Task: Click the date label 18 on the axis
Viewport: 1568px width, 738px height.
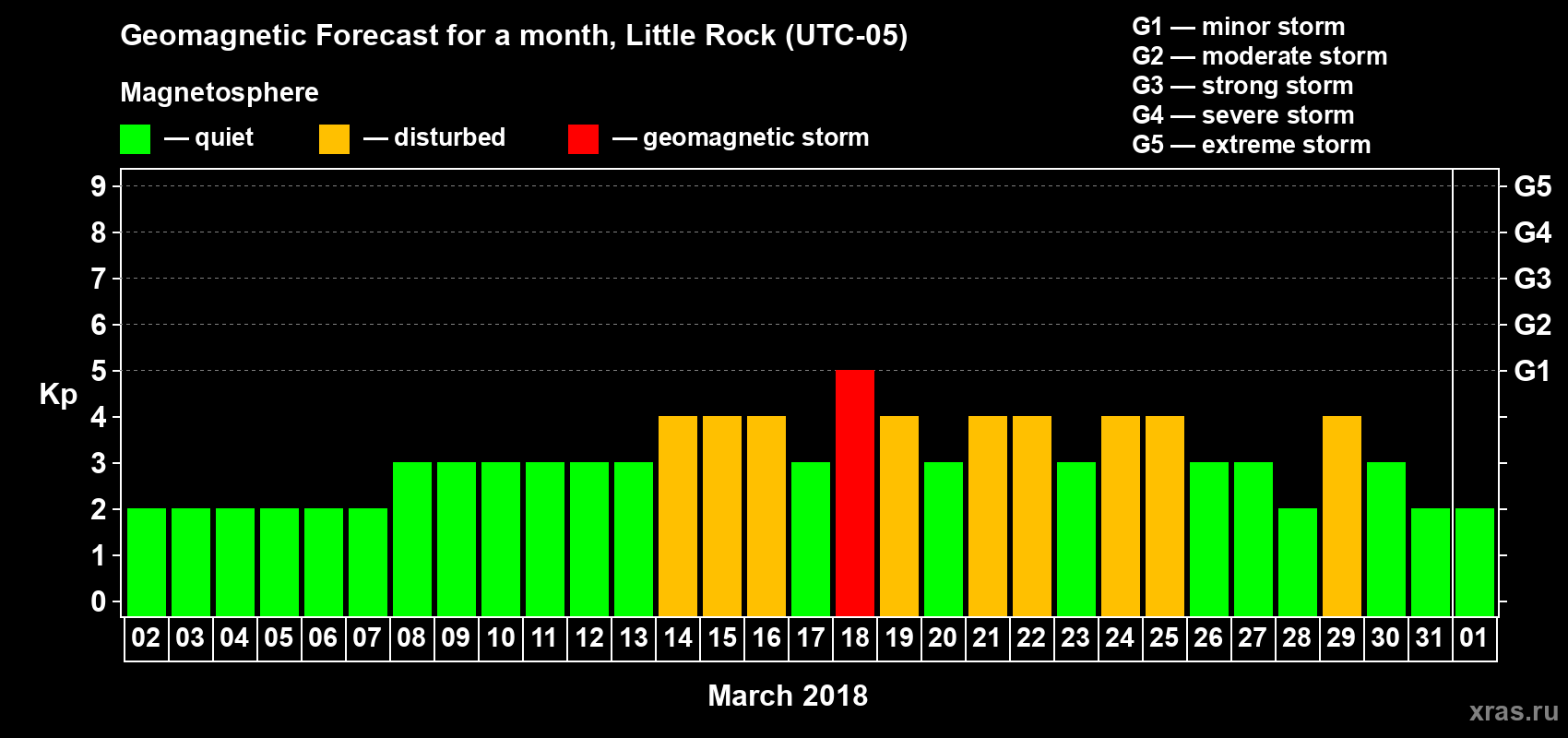Action: 855,637
